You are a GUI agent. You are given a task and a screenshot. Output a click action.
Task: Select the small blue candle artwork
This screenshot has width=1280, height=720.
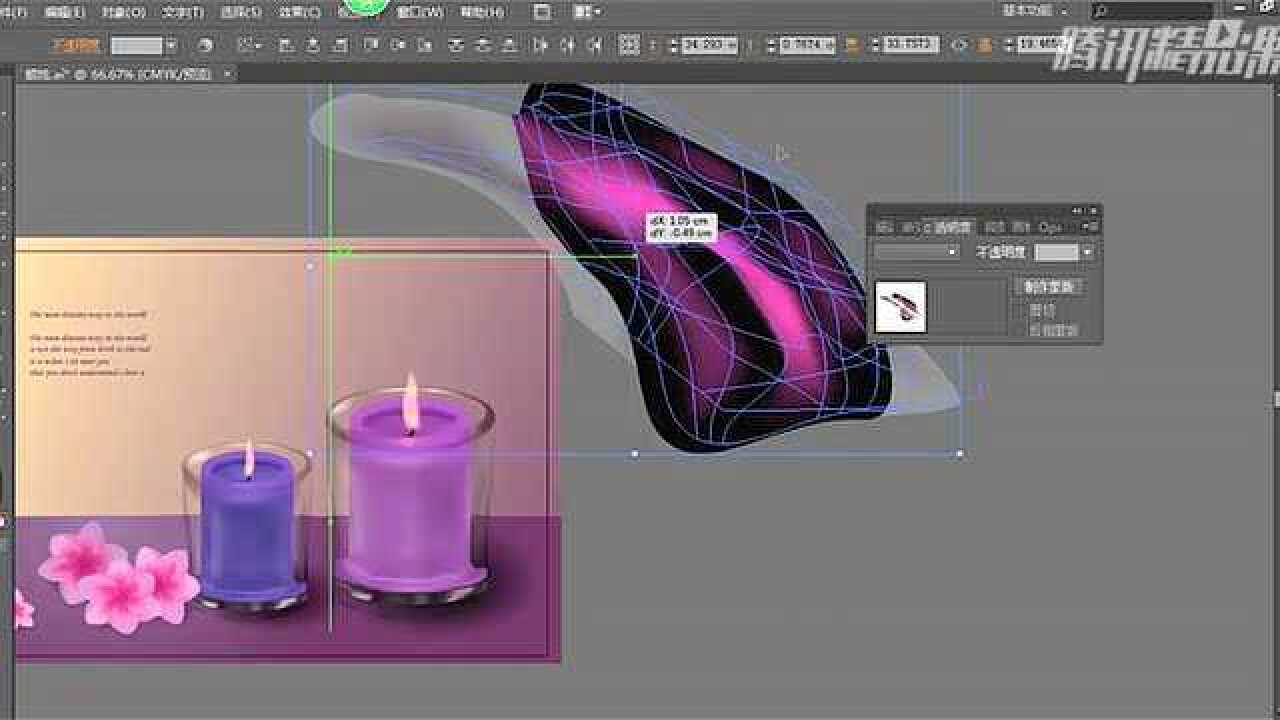247,525
